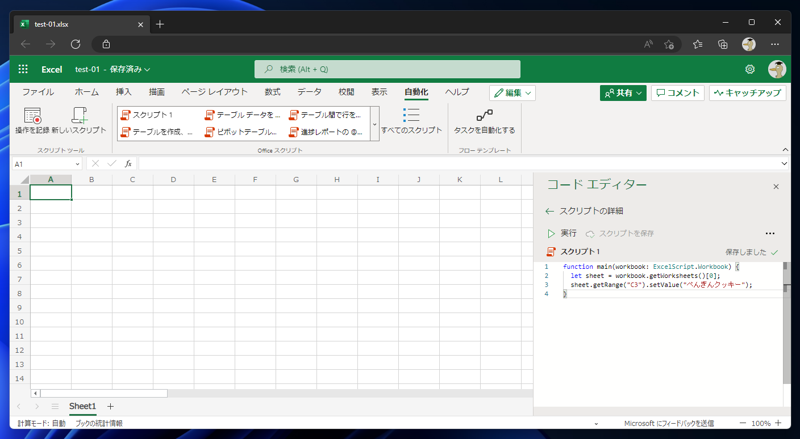Click タスクを自動化する flow icon
The width and height of the screenshot is (800, 439).
pos(484,121)
